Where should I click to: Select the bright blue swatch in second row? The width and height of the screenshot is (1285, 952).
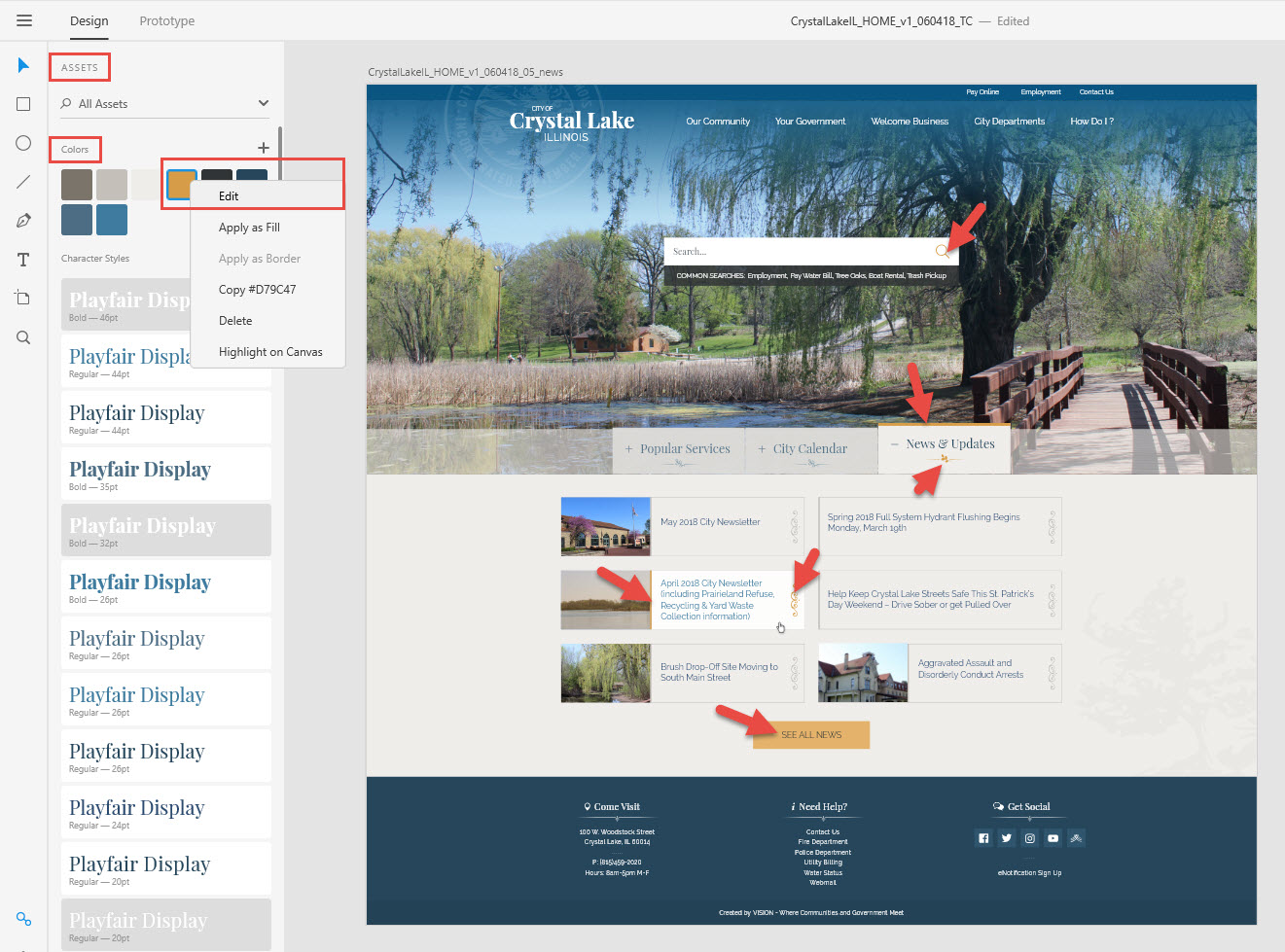(x=112, y=220)
